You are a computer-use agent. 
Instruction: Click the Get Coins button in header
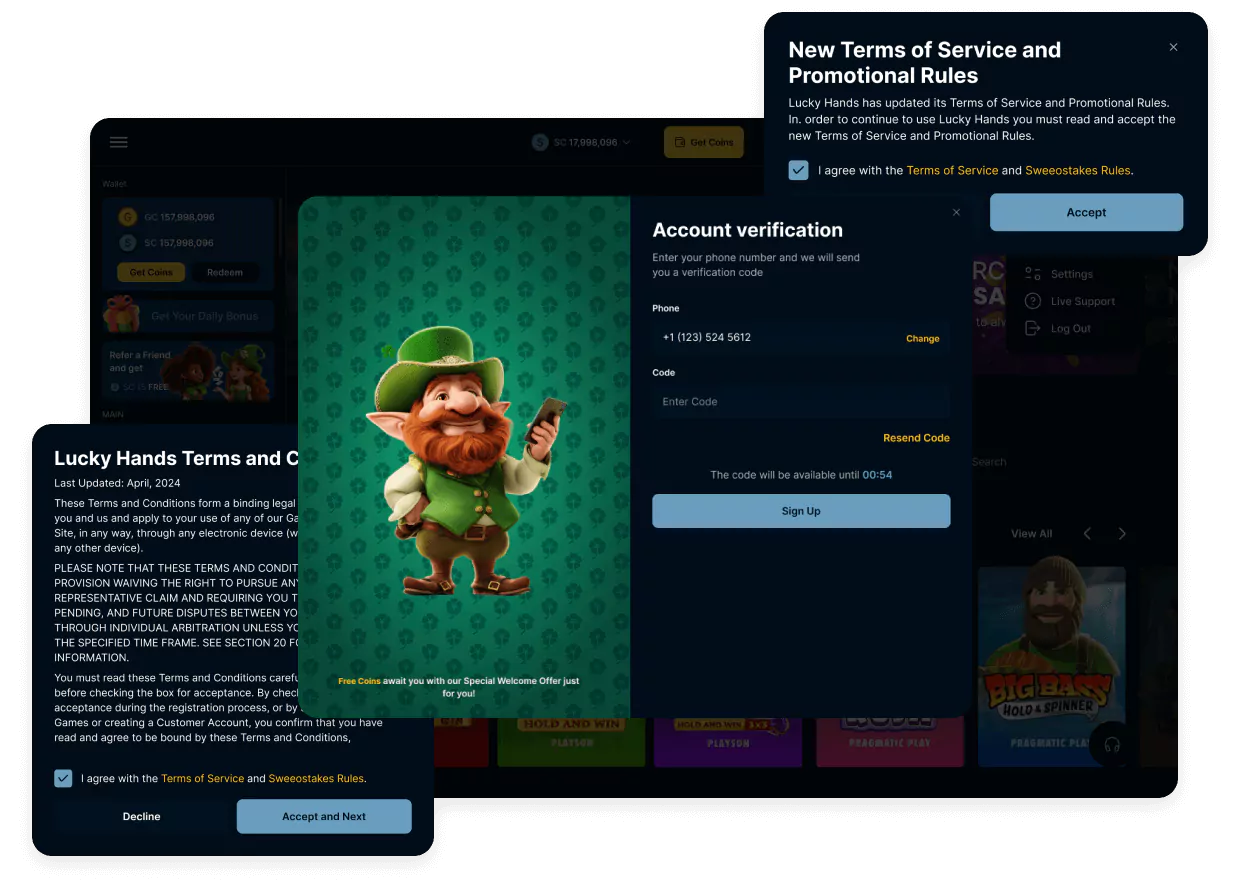tap(705, 142)
